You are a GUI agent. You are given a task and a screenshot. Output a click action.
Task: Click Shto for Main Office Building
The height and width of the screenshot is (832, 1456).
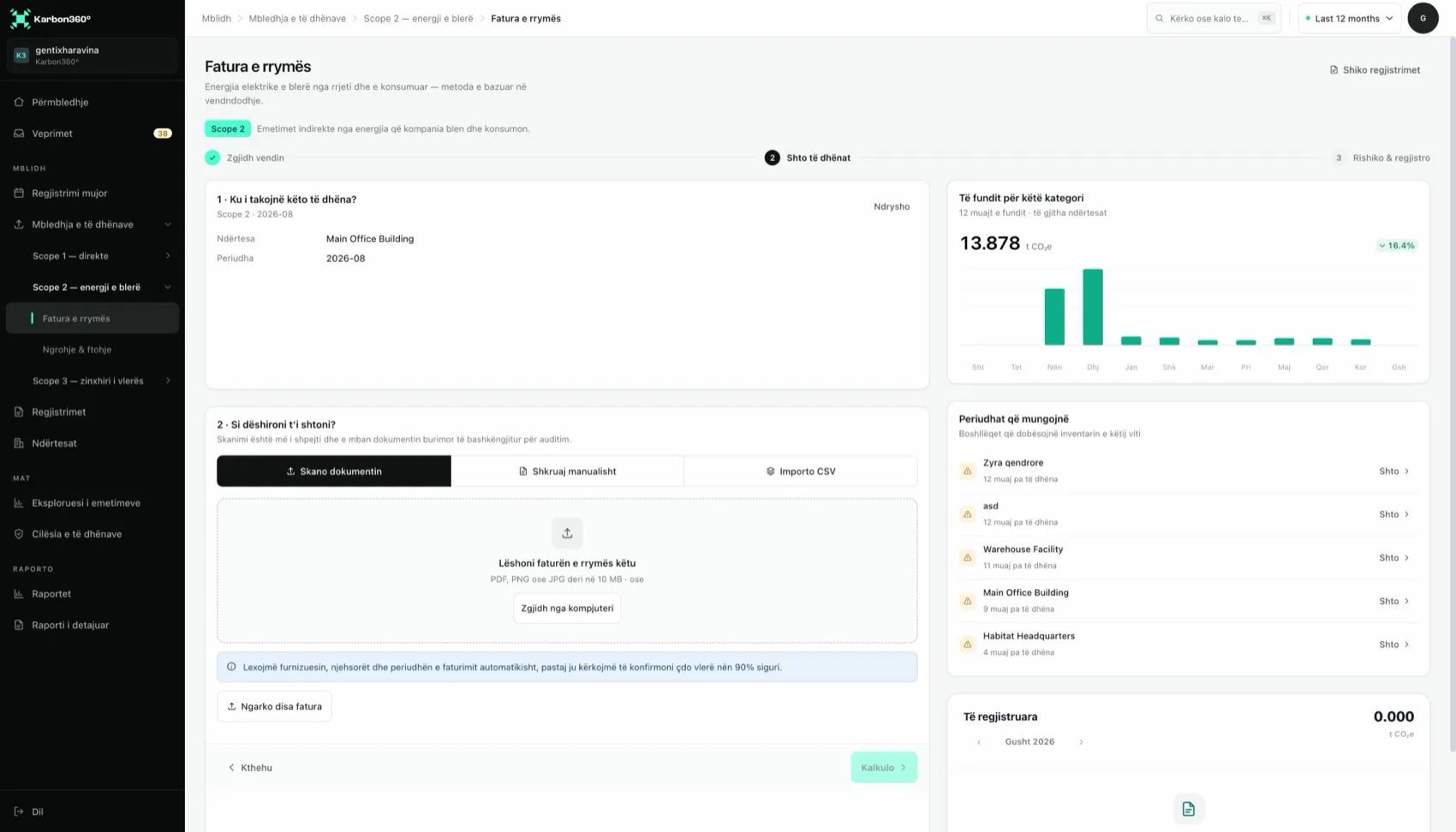pyautogui.click(x=1394, y=601)
